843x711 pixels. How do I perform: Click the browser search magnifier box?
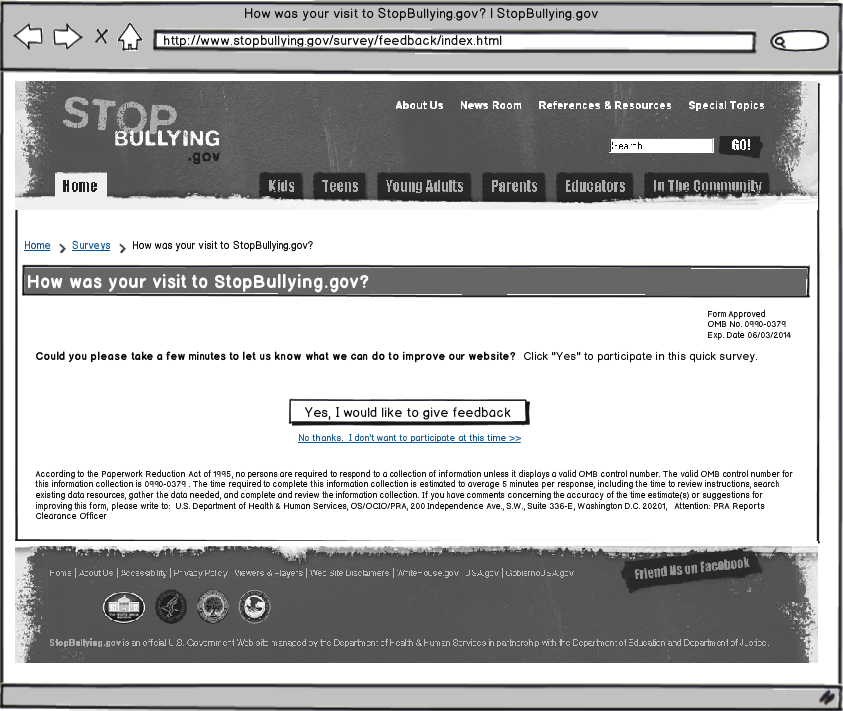799,41
